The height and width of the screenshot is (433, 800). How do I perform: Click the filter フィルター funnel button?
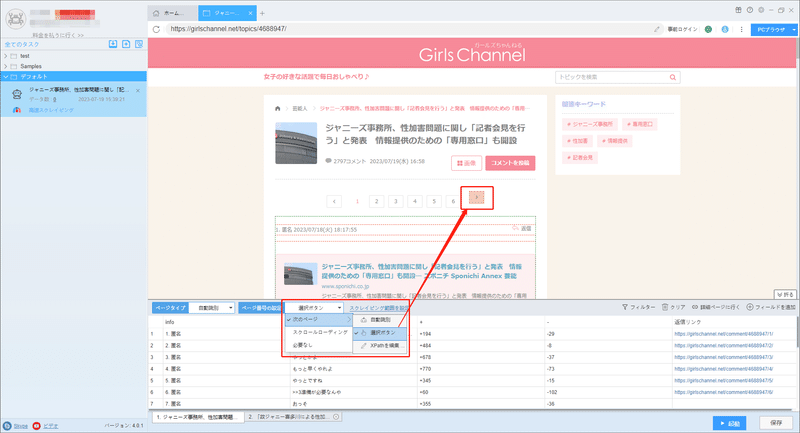point(638,307)
